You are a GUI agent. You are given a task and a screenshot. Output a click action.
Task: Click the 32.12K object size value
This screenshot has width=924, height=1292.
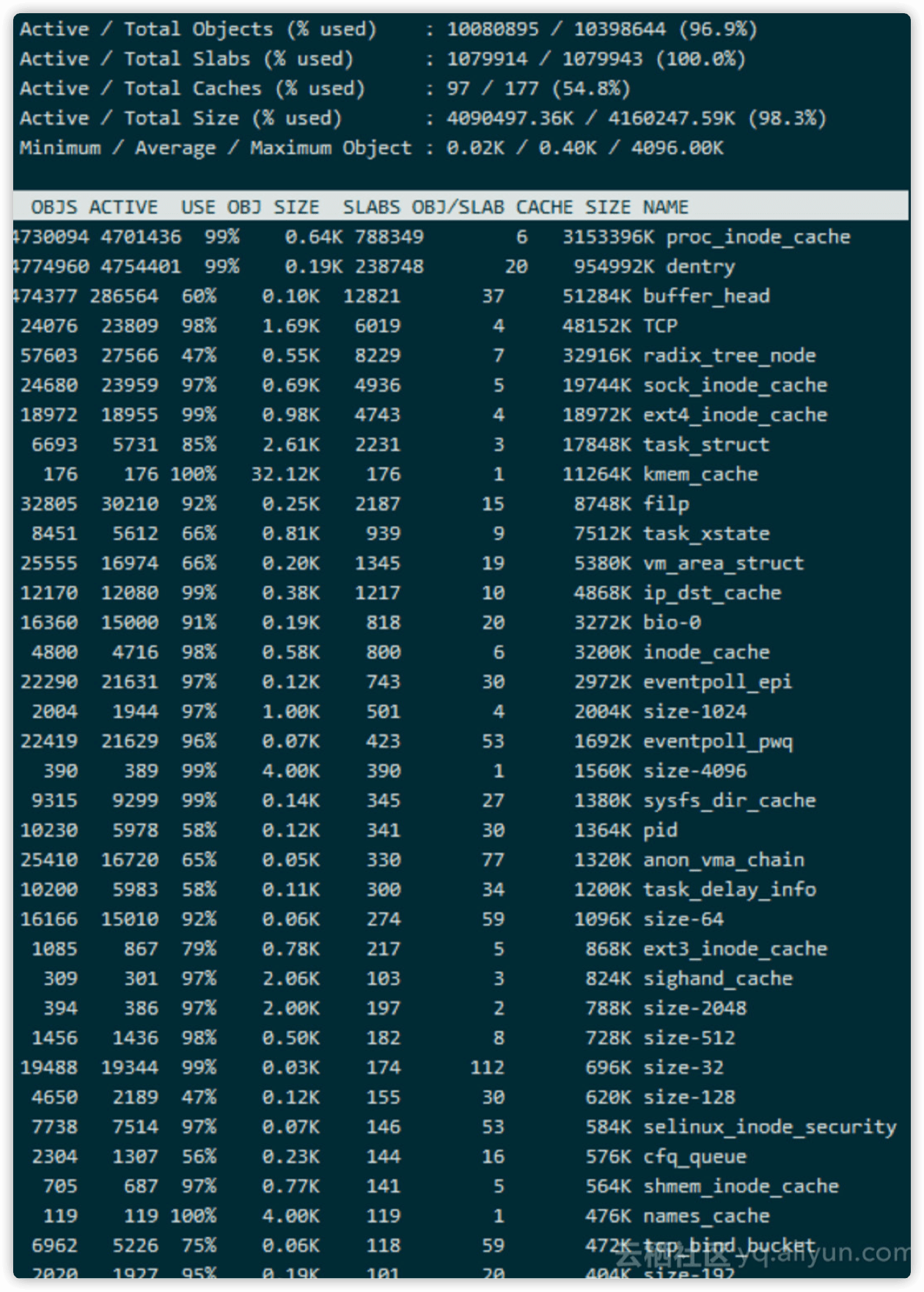pyautogui.click(x=285, y=474)
